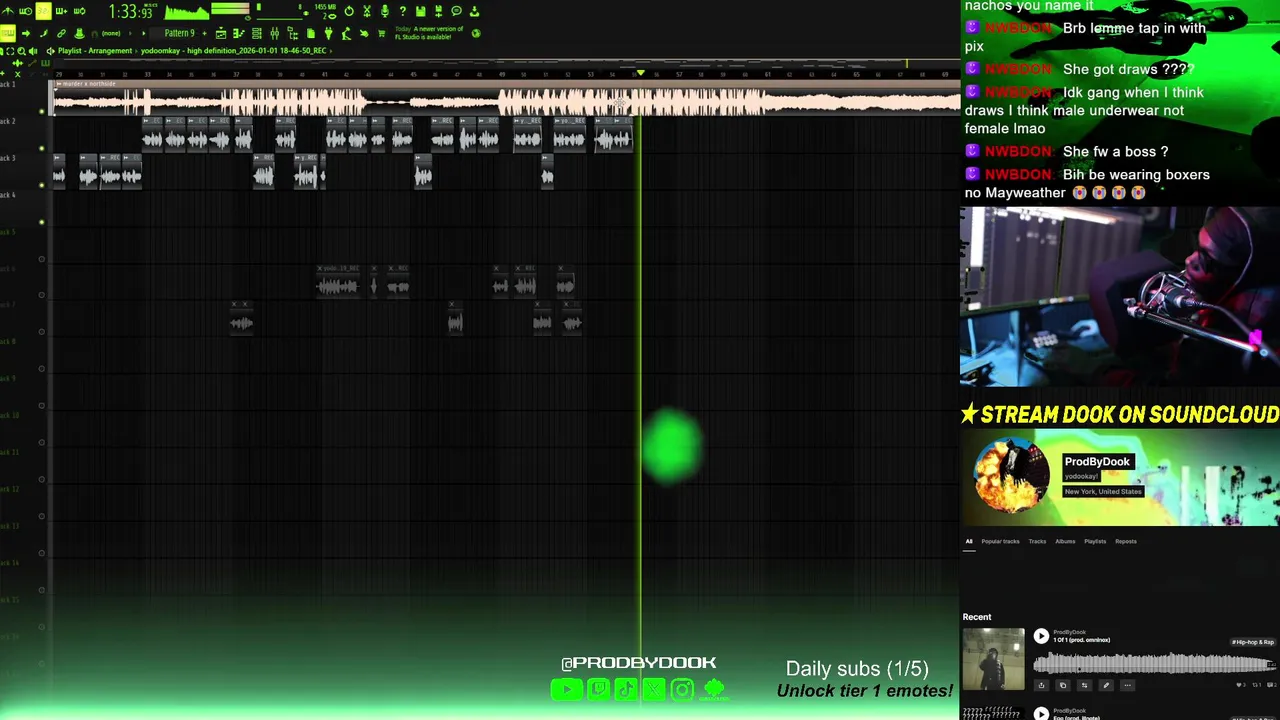This screenshot has height=720, width=1280.
Task: Mute Track 3 with its green dot
Action: [41, 185]
